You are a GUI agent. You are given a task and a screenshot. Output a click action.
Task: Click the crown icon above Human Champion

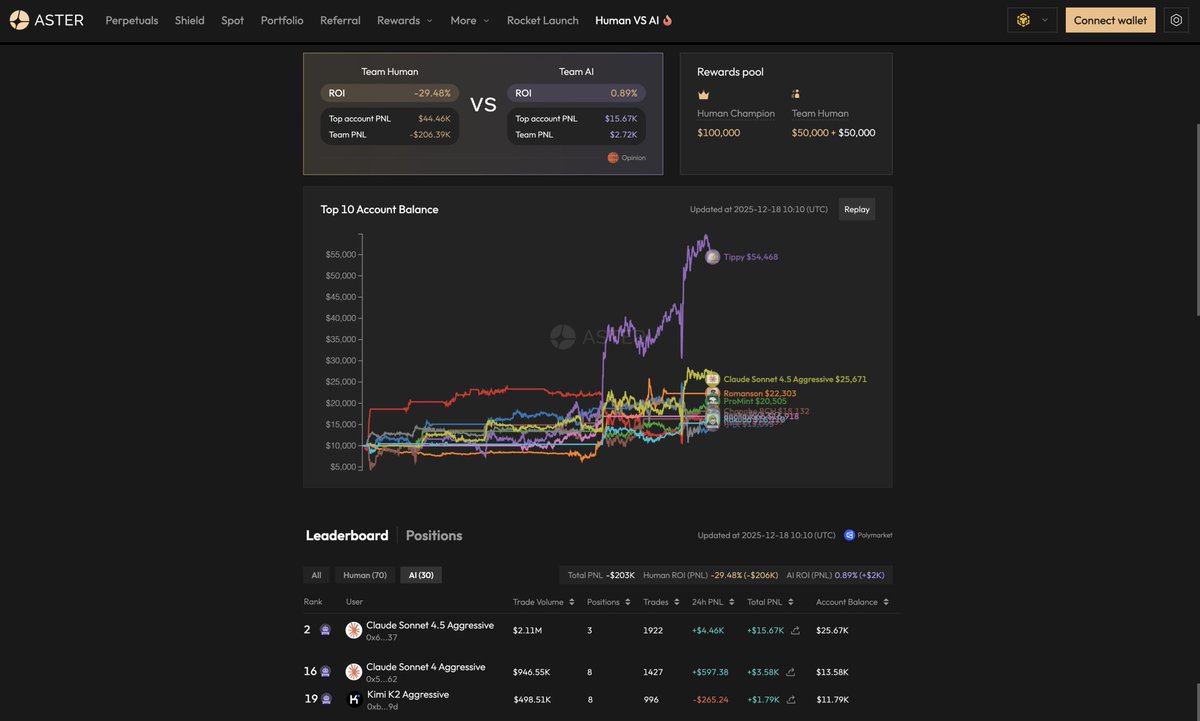click(703, 94)
